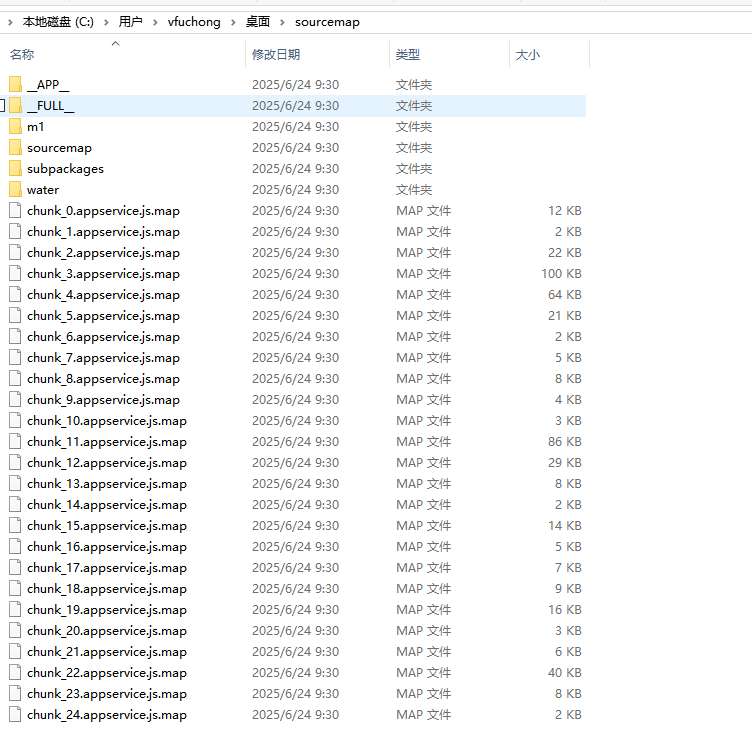Select file name chunk_21.appservice.js.map
This screenshot has height=738, width=752.
pos(106,652)
